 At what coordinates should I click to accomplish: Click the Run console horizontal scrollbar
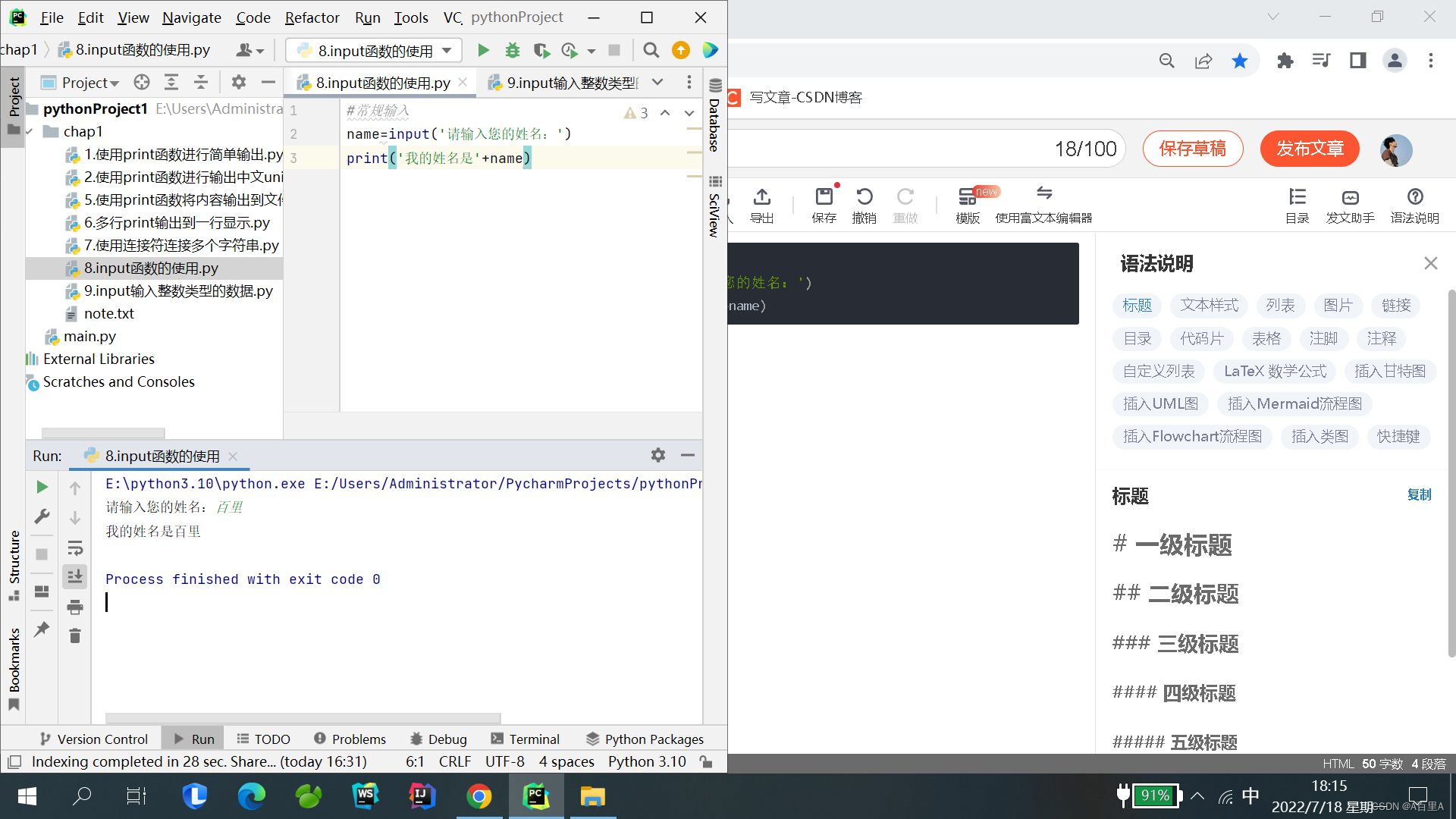click(303, 717)
